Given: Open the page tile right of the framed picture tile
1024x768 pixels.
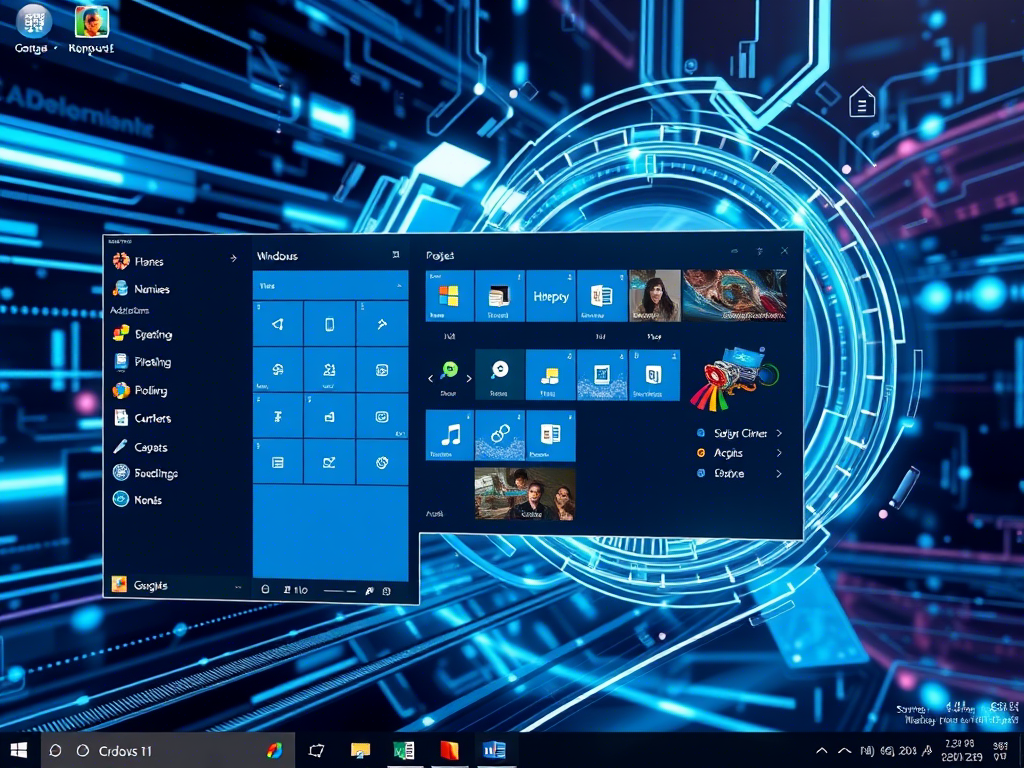Looking at the screenshot, I should click(x=654, y=375).
